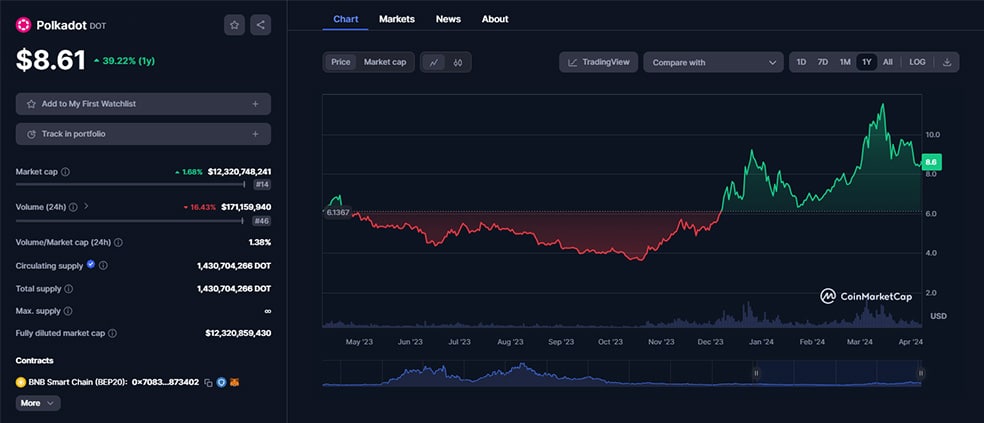Click Add to My First Watchlist button

[143, 104]
